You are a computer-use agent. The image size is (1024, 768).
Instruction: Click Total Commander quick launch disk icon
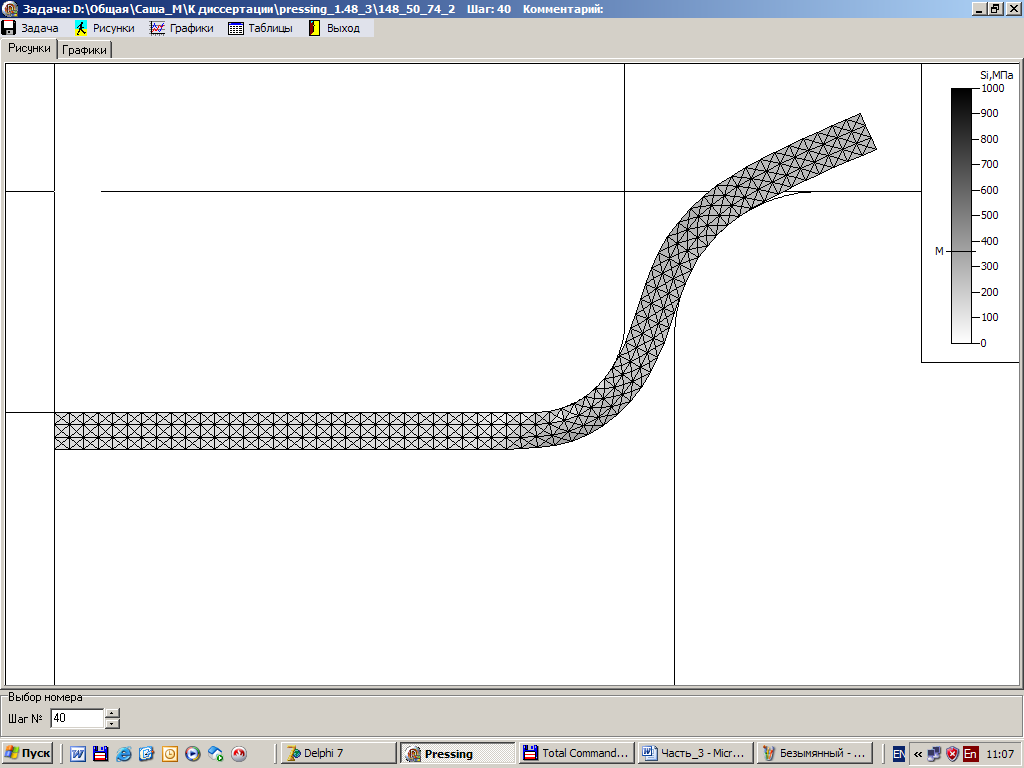pos(101,753)
